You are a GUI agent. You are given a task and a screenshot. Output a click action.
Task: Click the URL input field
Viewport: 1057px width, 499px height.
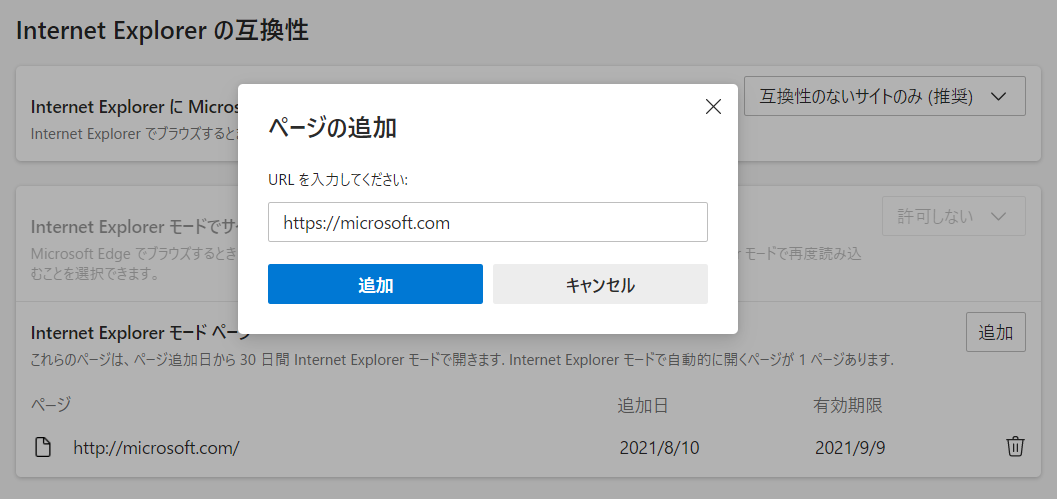[x=487, y=222]
